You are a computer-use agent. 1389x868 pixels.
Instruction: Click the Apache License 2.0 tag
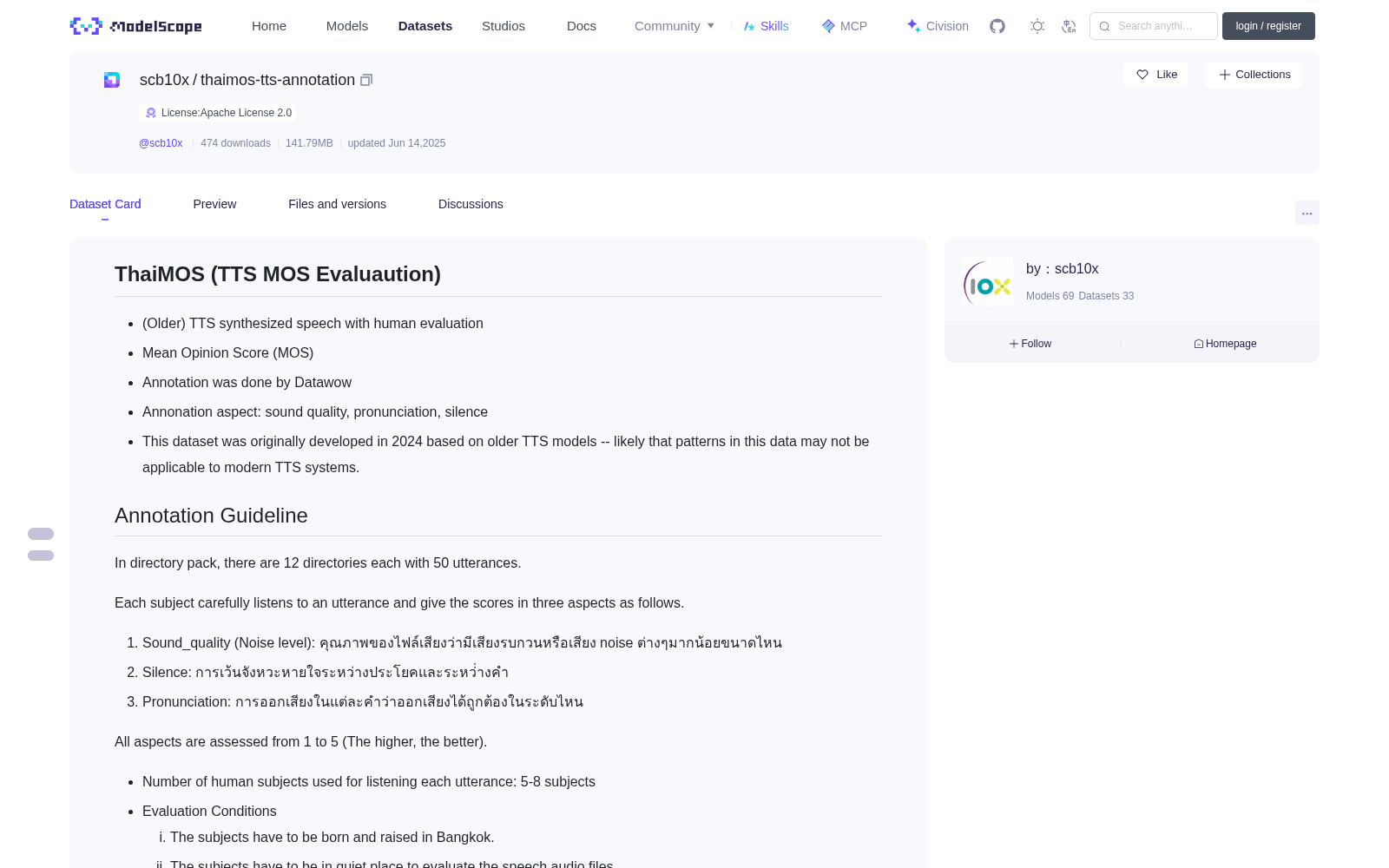tap(218, 113)
